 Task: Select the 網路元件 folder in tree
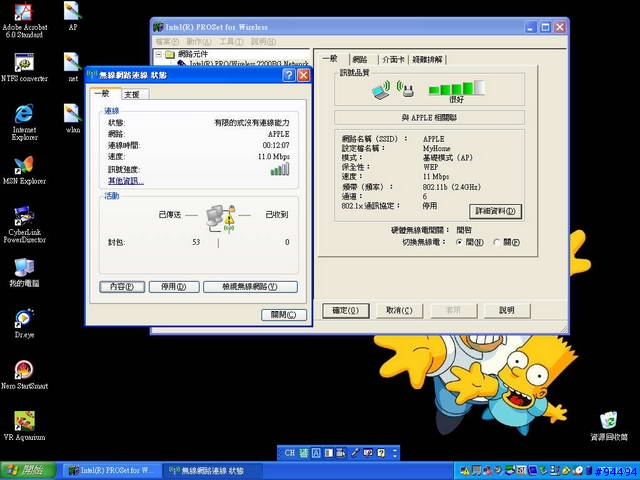pyautogui.click(x=187, y=54)
